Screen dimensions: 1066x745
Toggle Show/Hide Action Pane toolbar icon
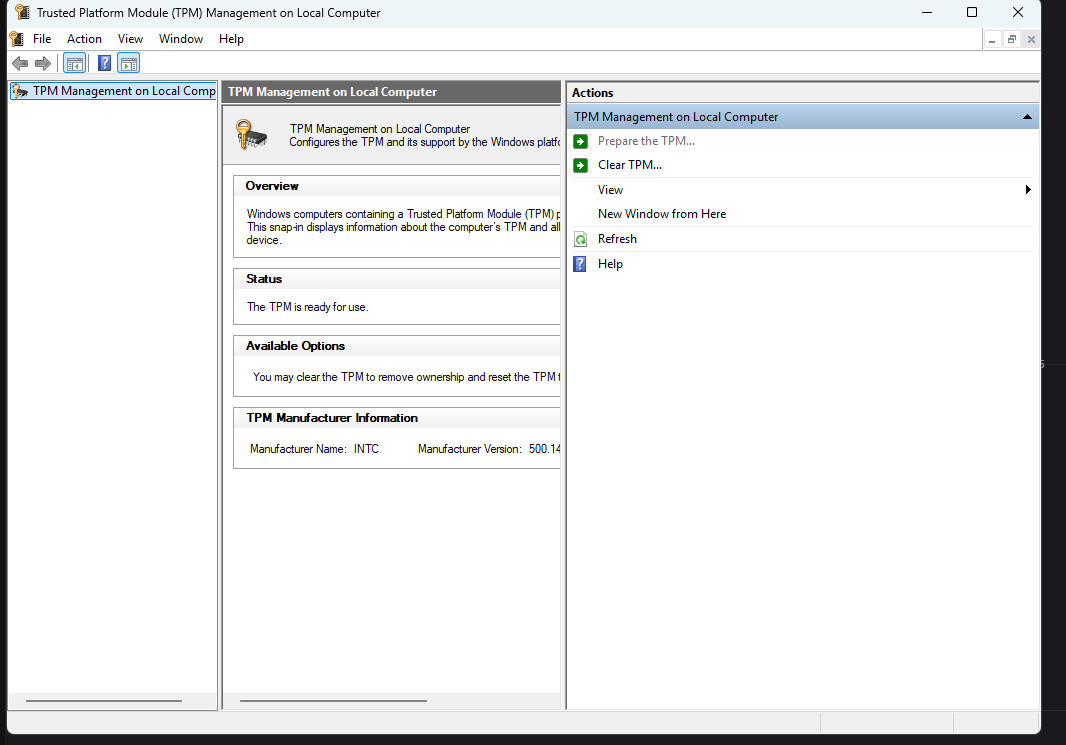pos(128,63)
